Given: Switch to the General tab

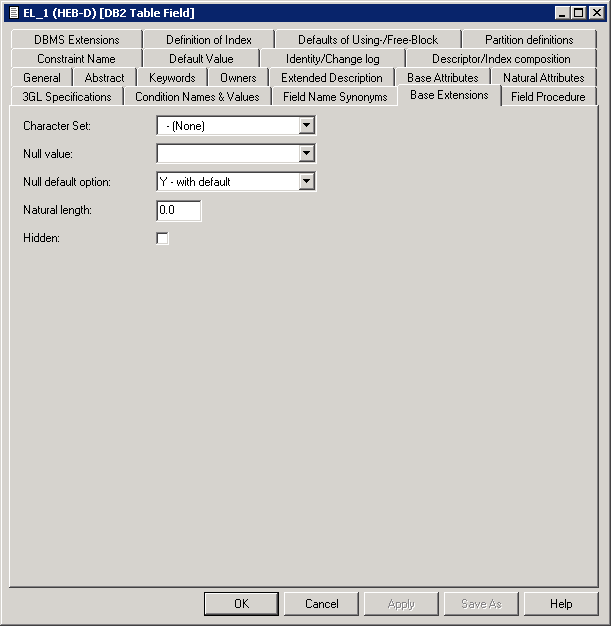Looking at the screenshot, I should pyautogui.click(x=42, y=78).
